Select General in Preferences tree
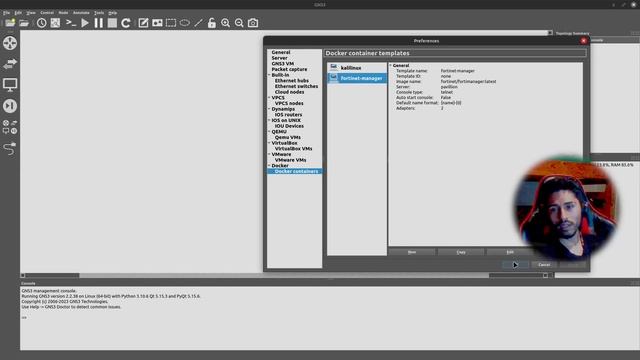The image size is (640, 360). coord(281,52)
